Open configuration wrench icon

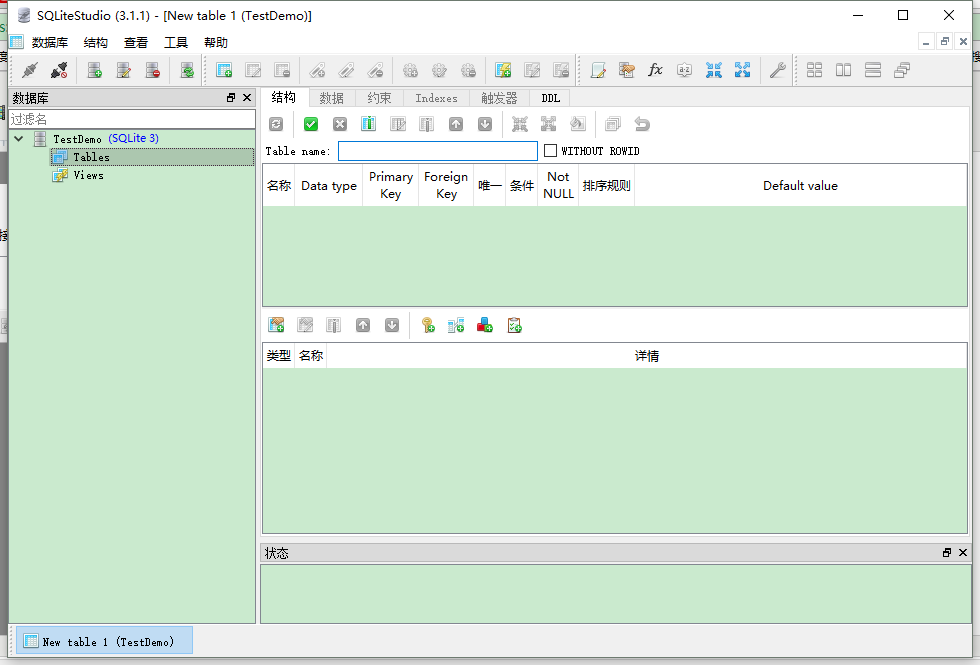point(778,70)
